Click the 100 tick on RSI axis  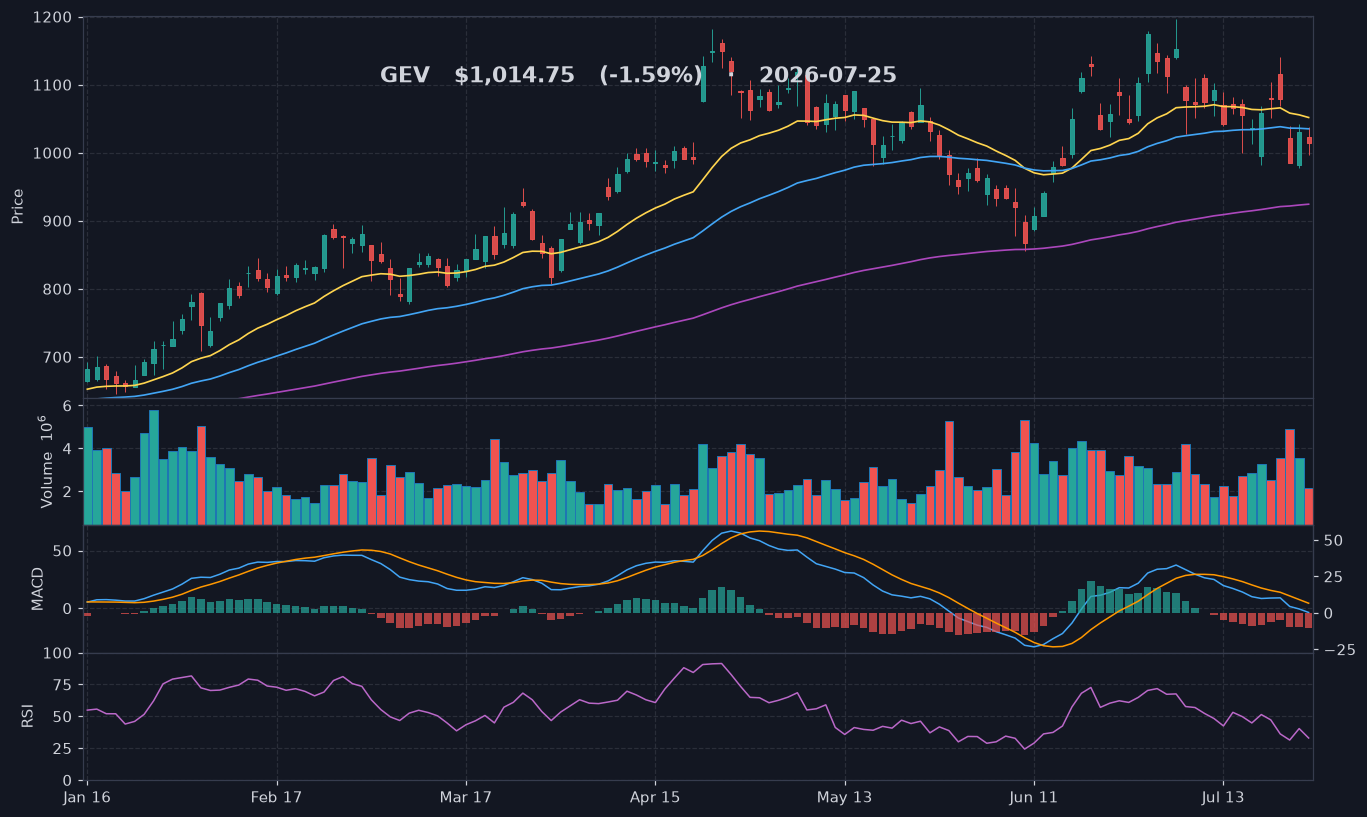click(57, 654)
